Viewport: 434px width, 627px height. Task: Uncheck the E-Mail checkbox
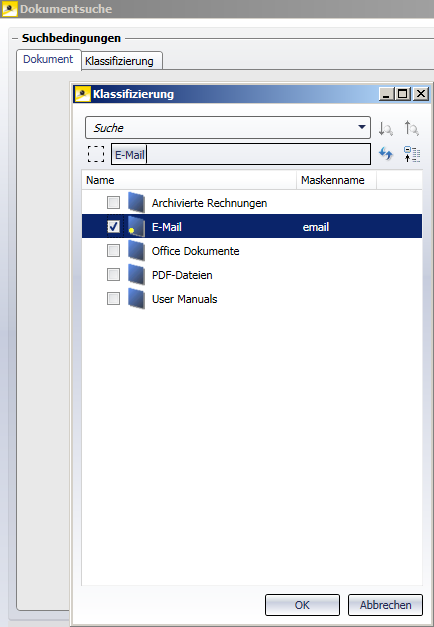click(x=113, y=226)
